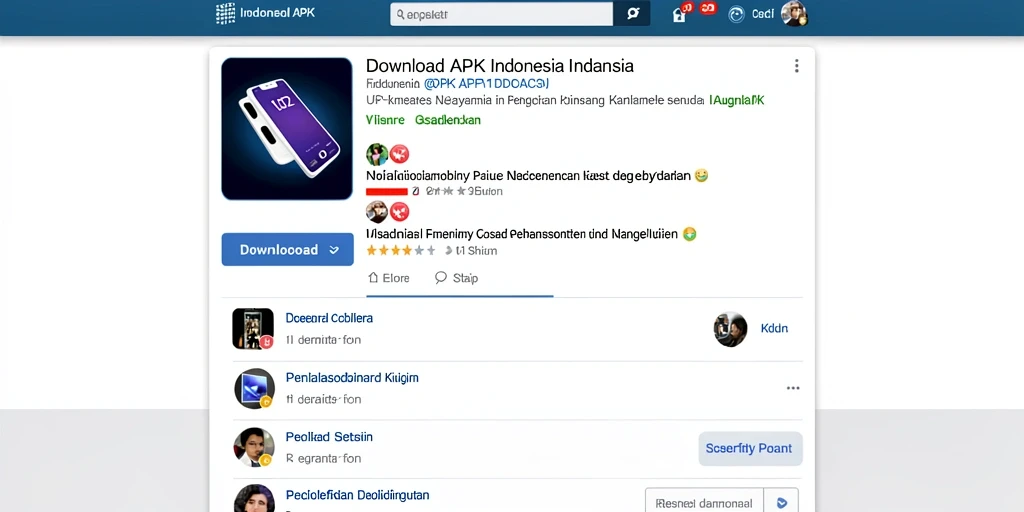The height and width of the screenshot is (512, 1024).
Task: Click the Peolkad Setsiin avatar
Action: [253, 447]
